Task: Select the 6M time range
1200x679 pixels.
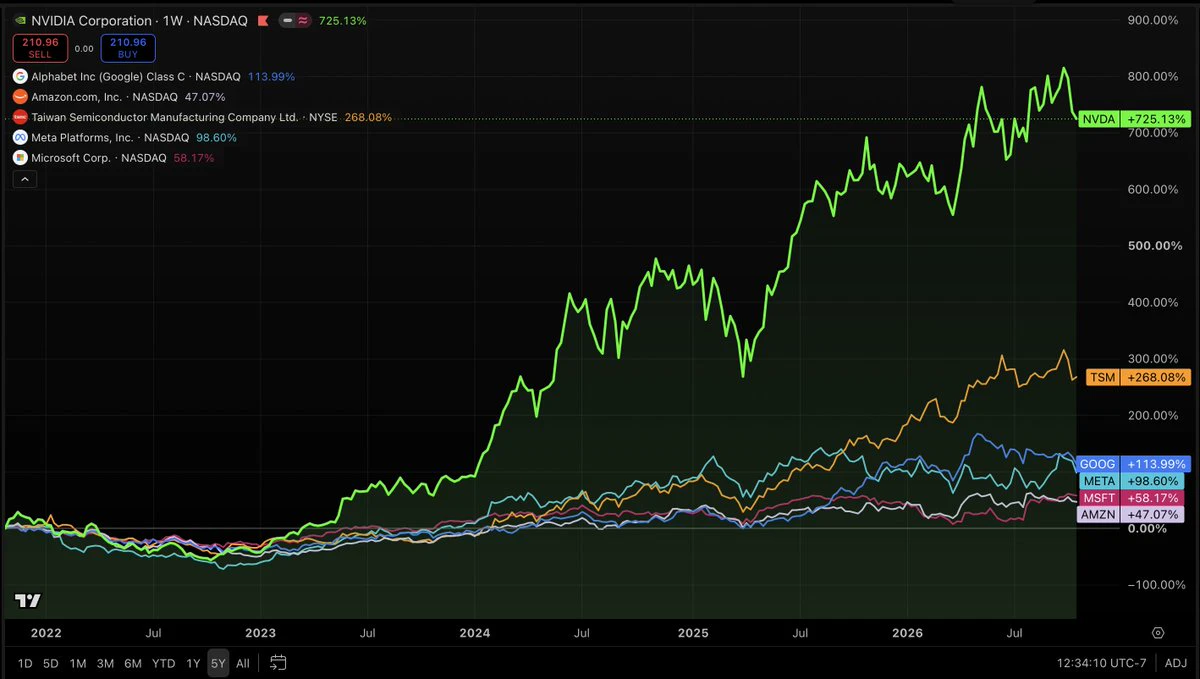Action: (133, 663)
